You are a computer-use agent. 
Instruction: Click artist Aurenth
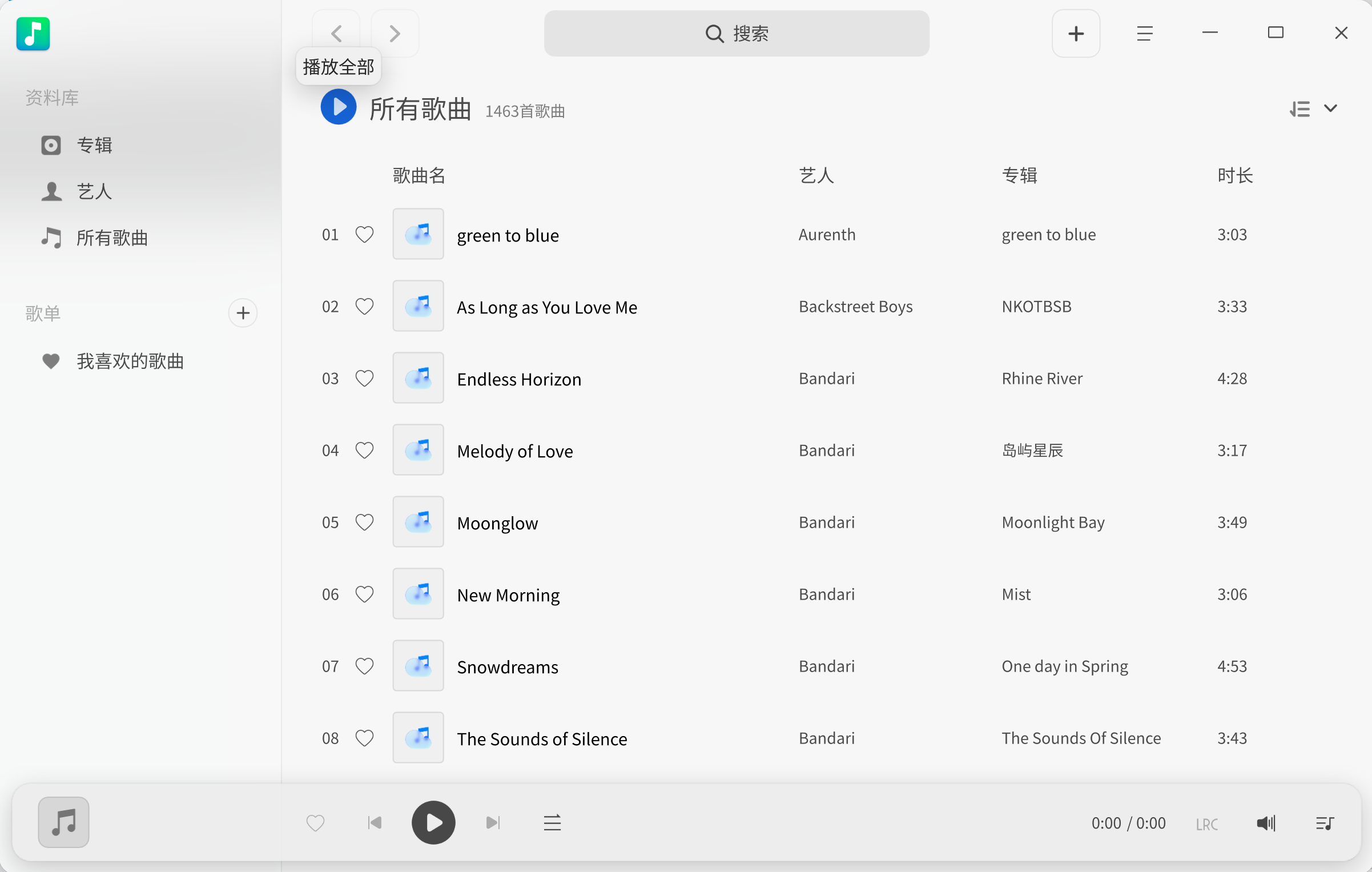[827, 234]
